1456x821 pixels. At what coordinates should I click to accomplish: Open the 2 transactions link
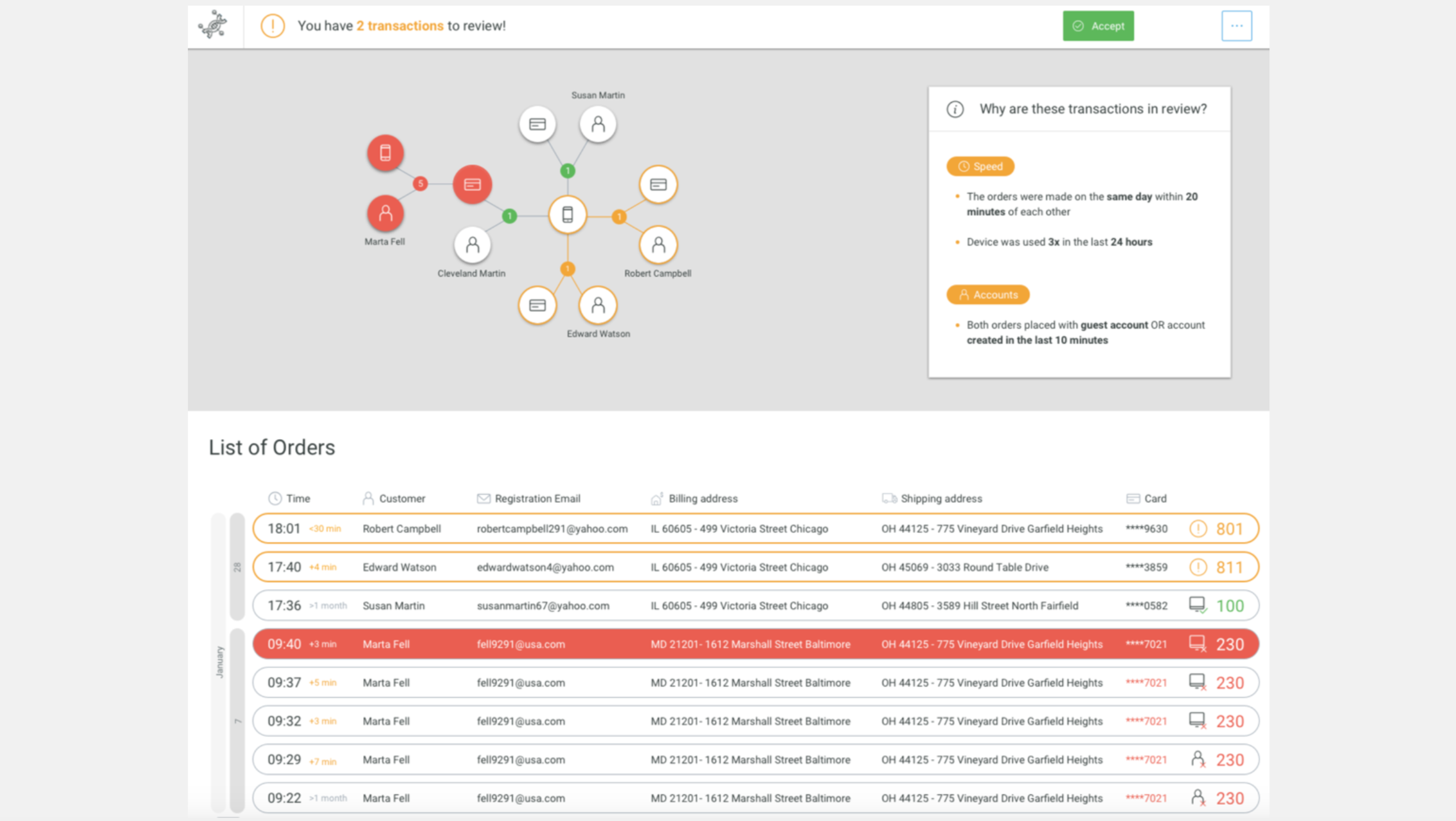pos(400,26)
